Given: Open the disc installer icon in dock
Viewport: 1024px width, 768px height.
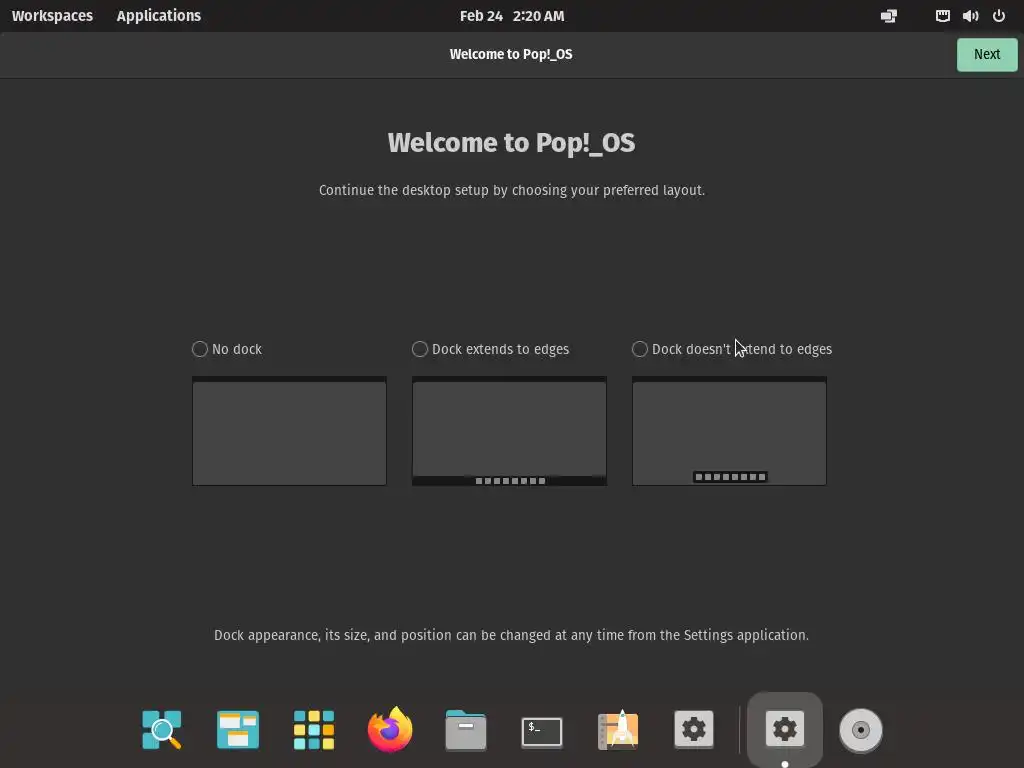Looking at the screenshot, I should point(861,730).
